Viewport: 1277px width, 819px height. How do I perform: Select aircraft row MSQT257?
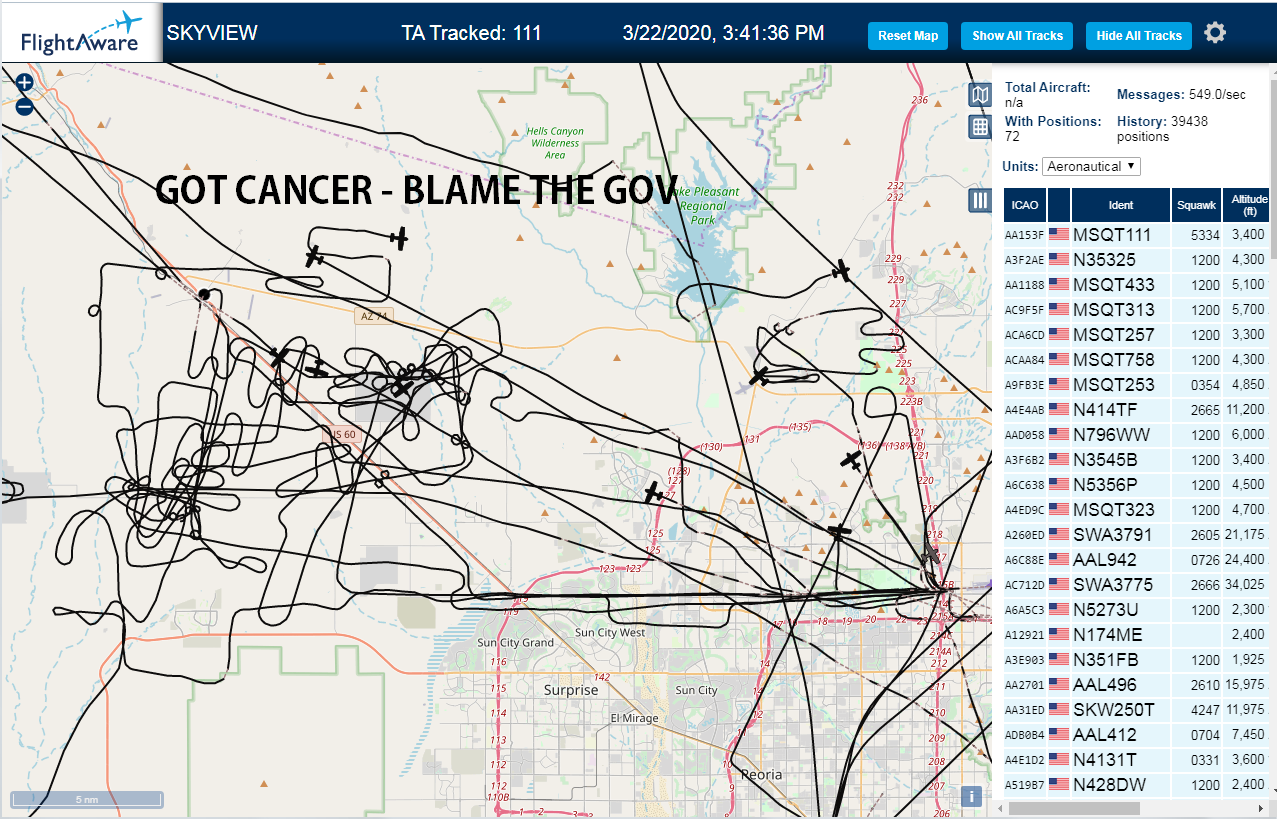coord(1137,335)
